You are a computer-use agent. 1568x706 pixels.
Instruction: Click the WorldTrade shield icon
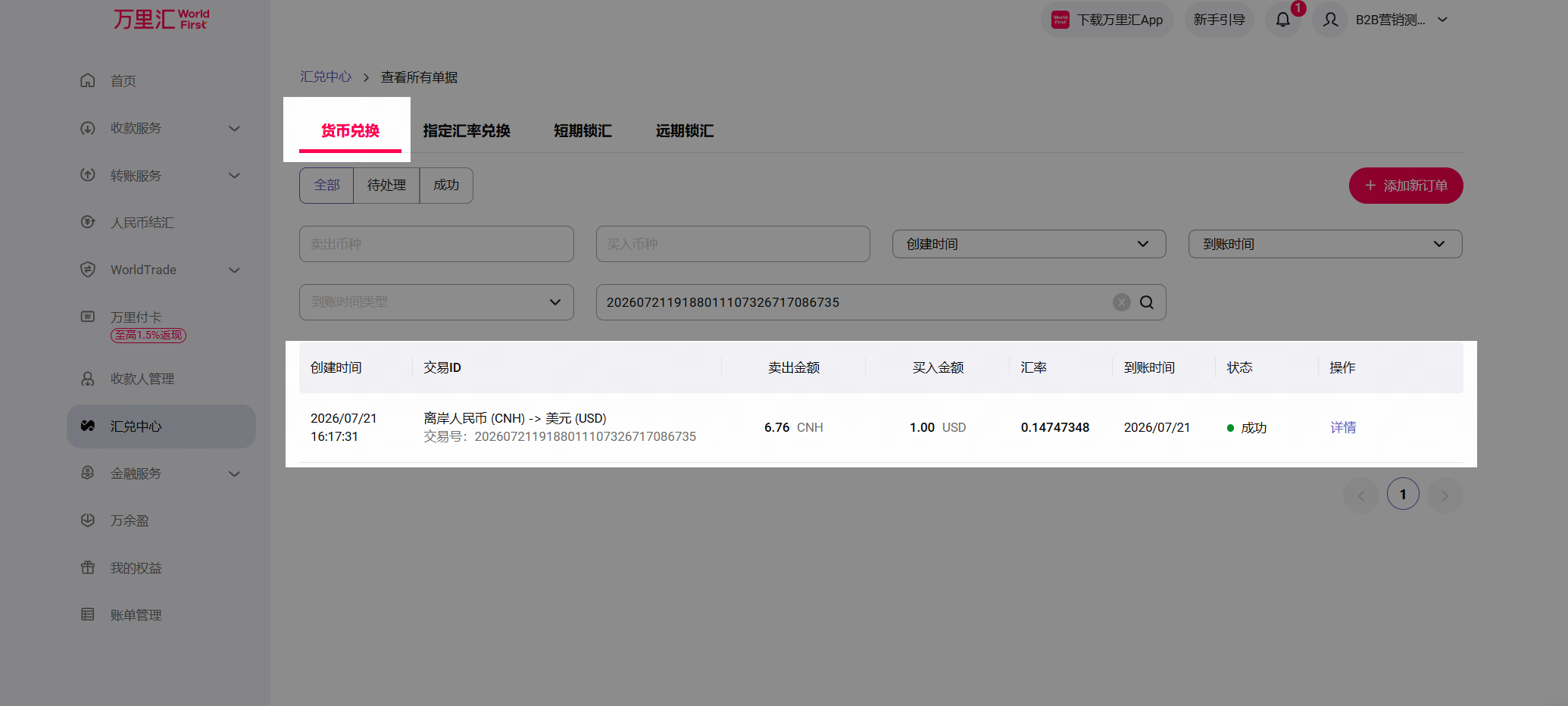pos(88,270)
